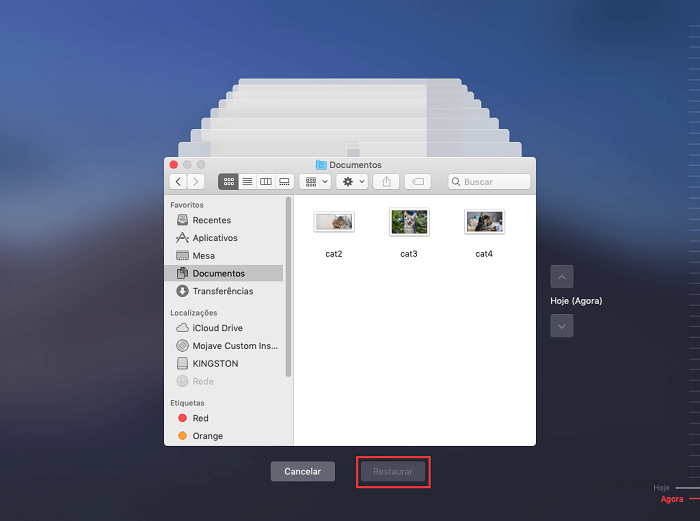Image resolution: width=700 pixels, height=521 pixels.
Task: Click the Buscar search field
Action: point(489,182)
